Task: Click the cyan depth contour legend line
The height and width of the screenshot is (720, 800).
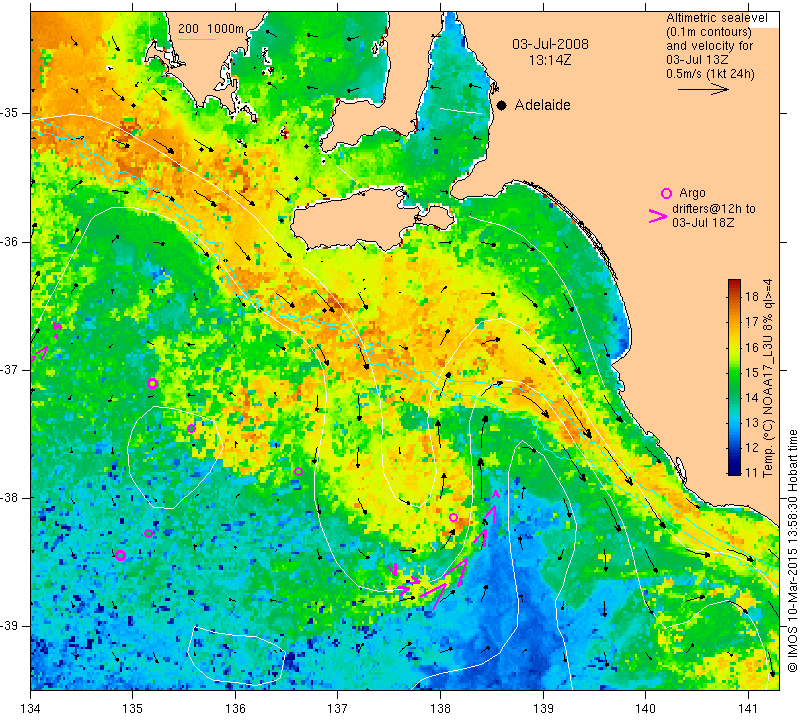Action: (x=197, y=39)
